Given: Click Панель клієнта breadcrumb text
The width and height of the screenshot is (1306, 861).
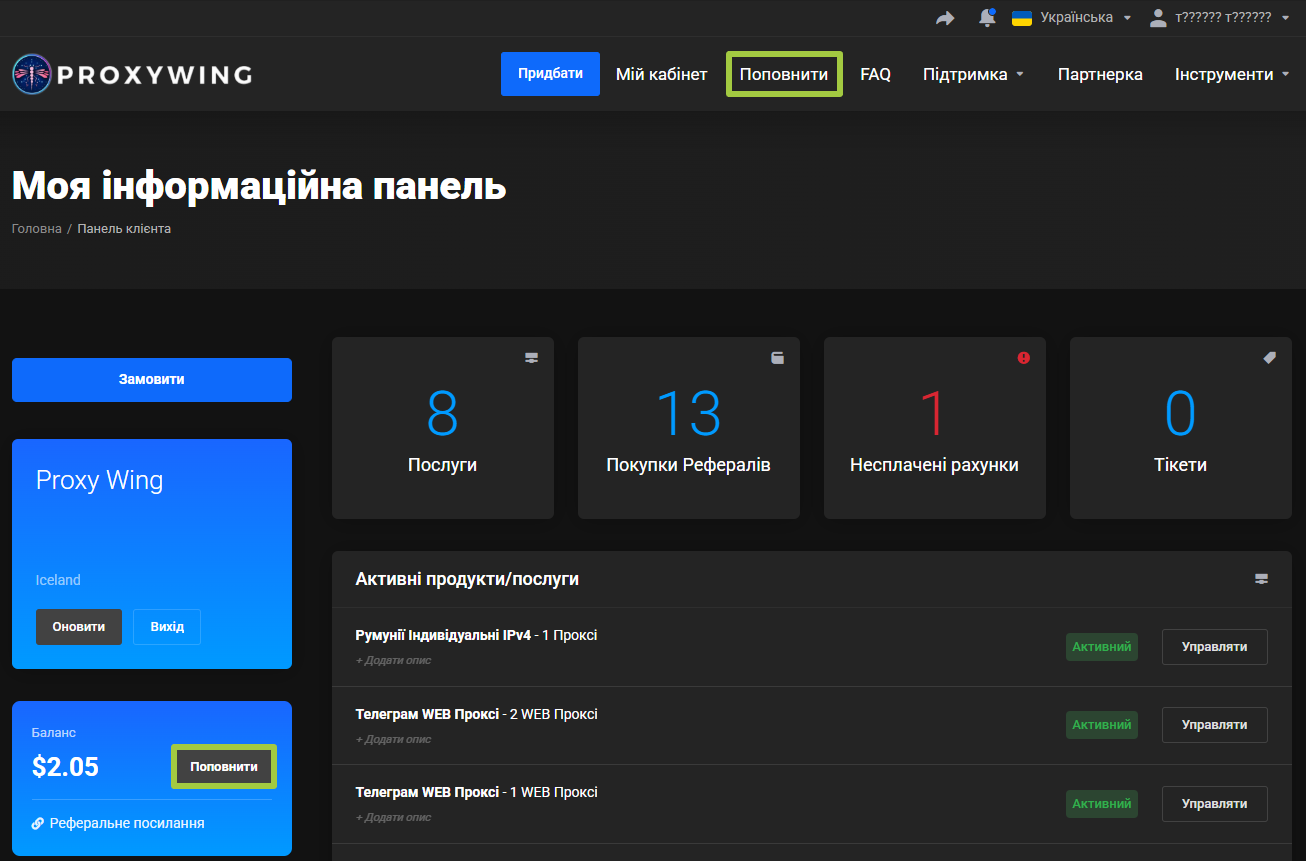Looking at the screenshot, I should [x=124, y=229].
